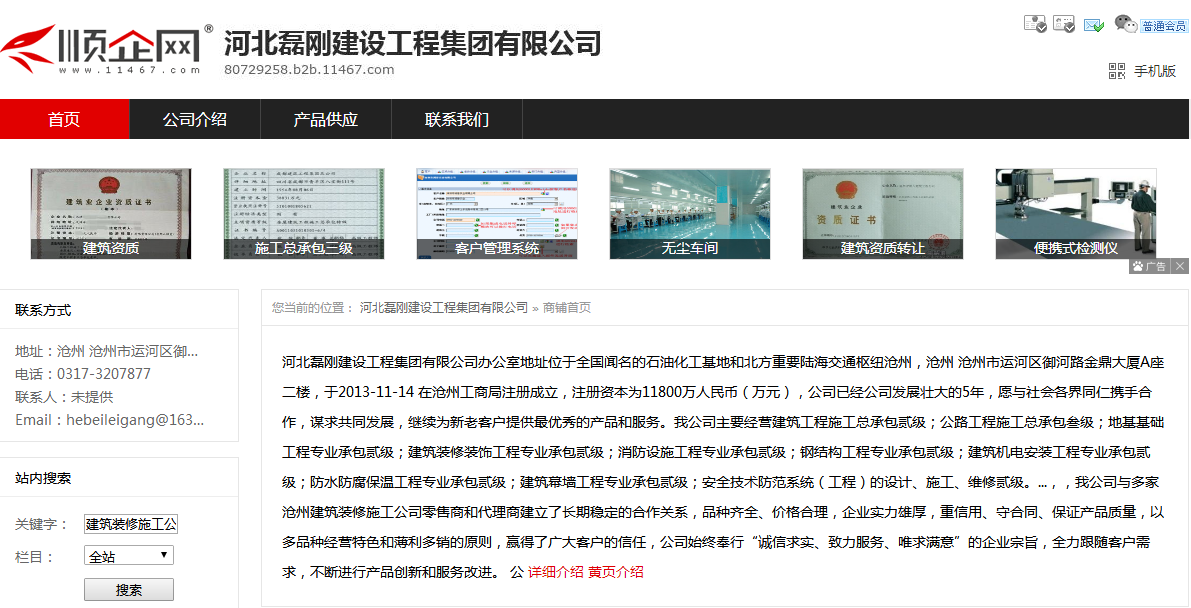The width and height of the screenshot is (1191, 608).
Task: Open the 施工总承包三级 ad thumbnail
Action: click(304, 214)
